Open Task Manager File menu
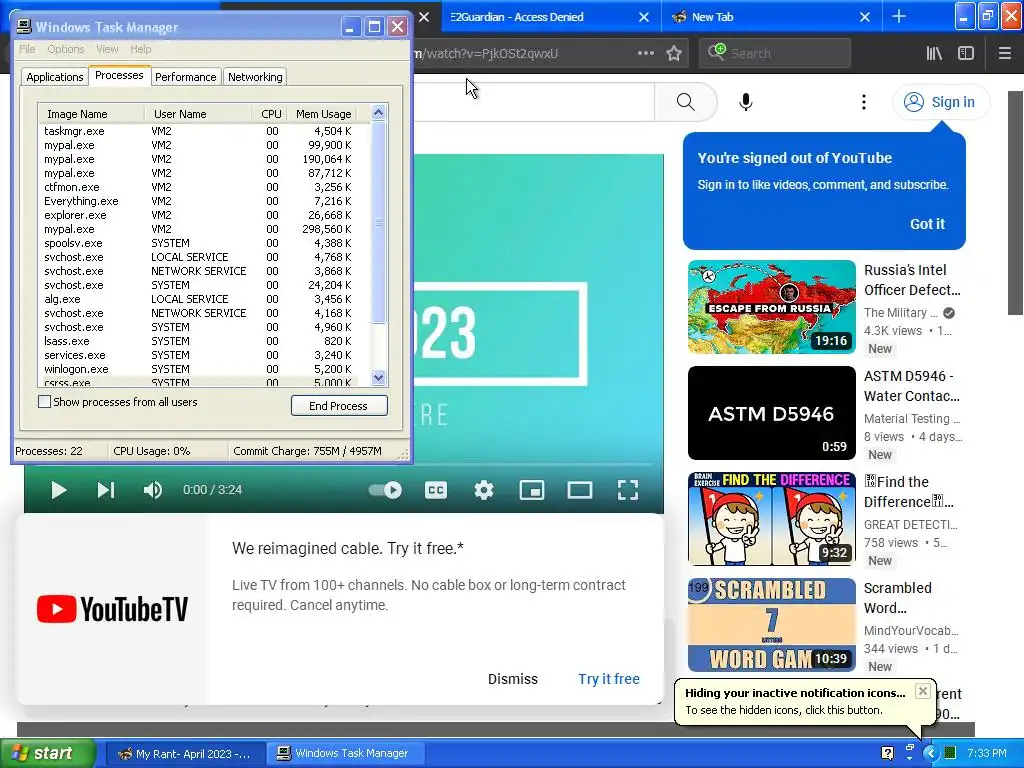 click(x=27, y=49)
